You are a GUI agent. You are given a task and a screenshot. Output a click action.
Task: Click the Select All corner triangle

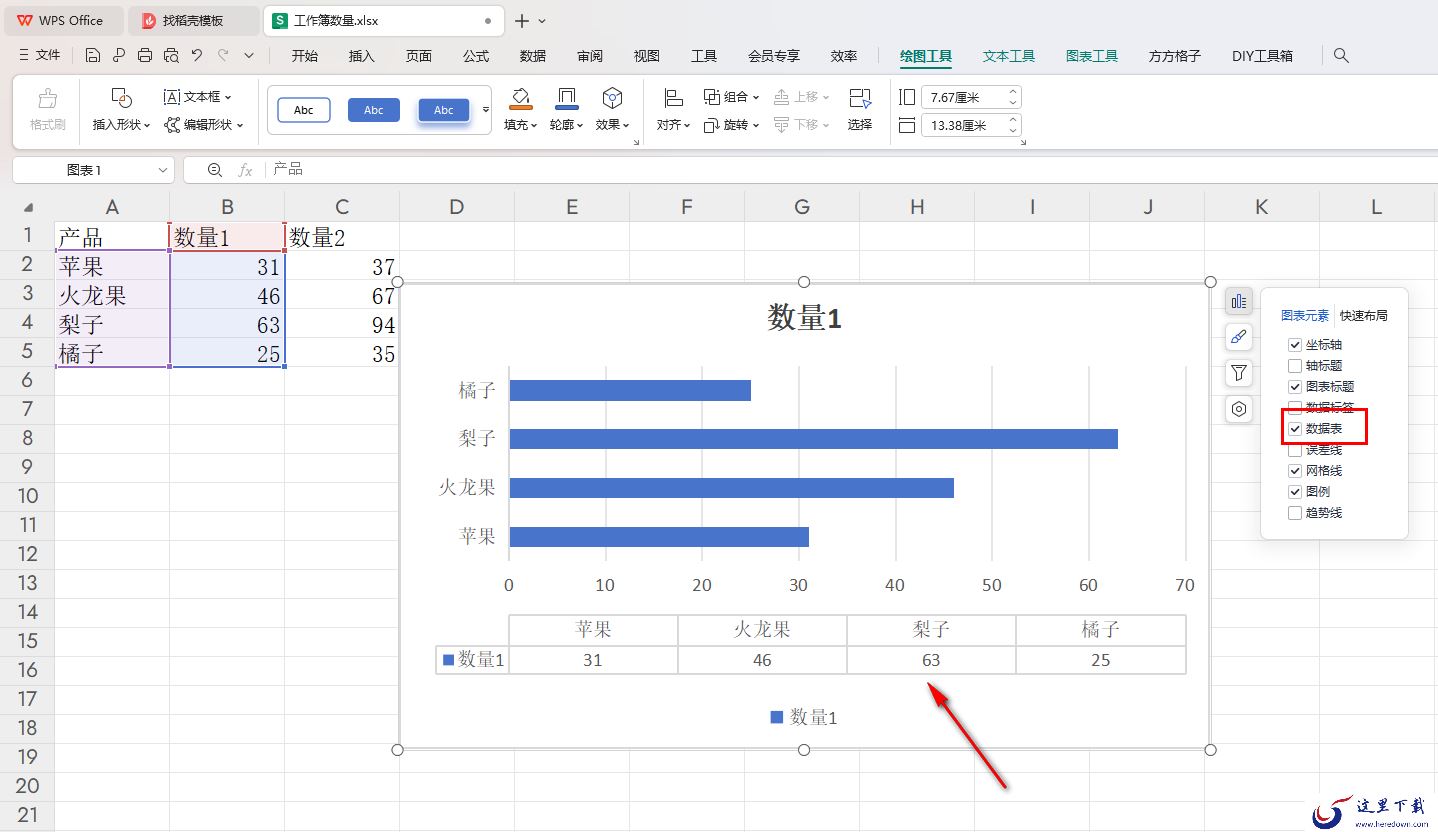coord(28,208)
